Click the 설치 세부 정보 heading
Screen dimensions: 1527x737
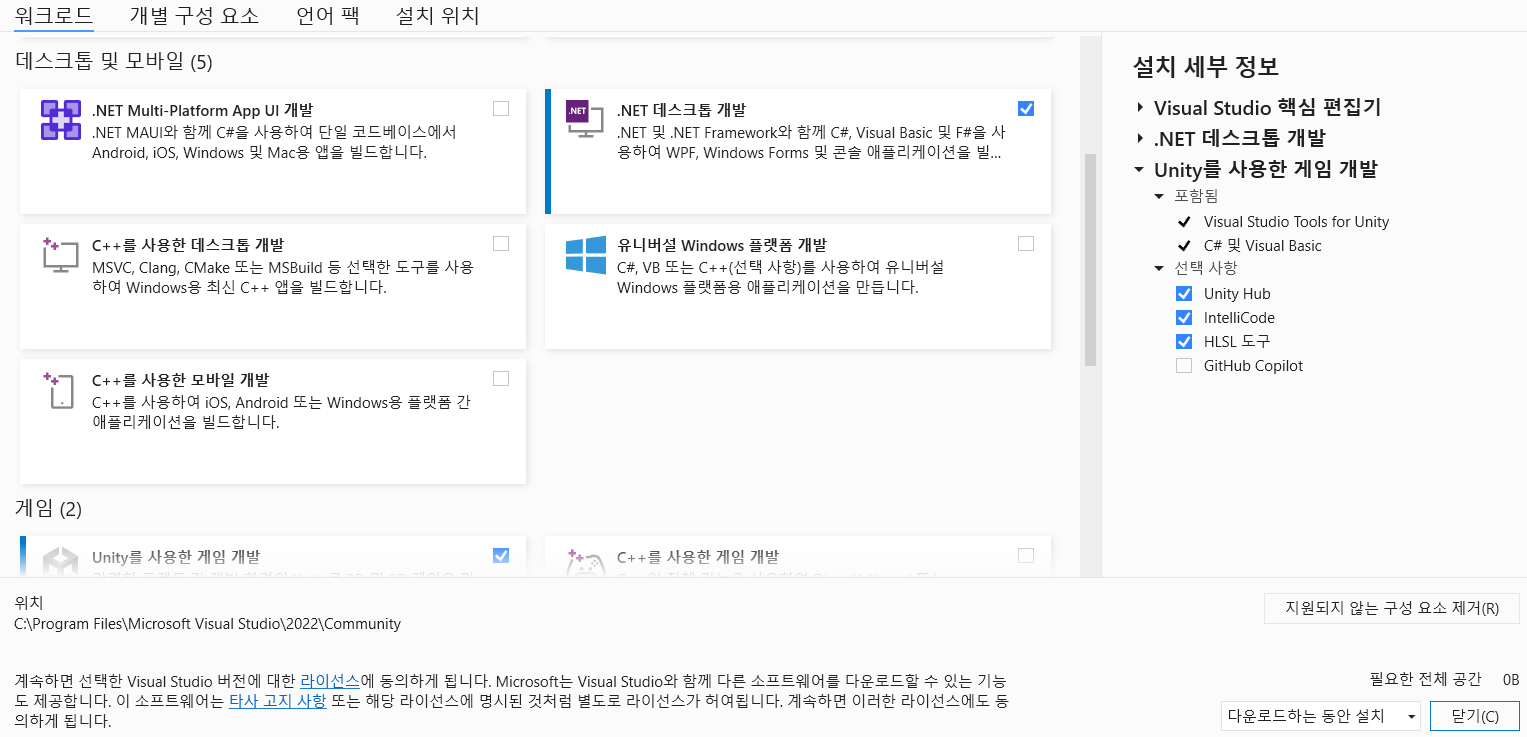pyautogui.click(x=1206, y=67)
